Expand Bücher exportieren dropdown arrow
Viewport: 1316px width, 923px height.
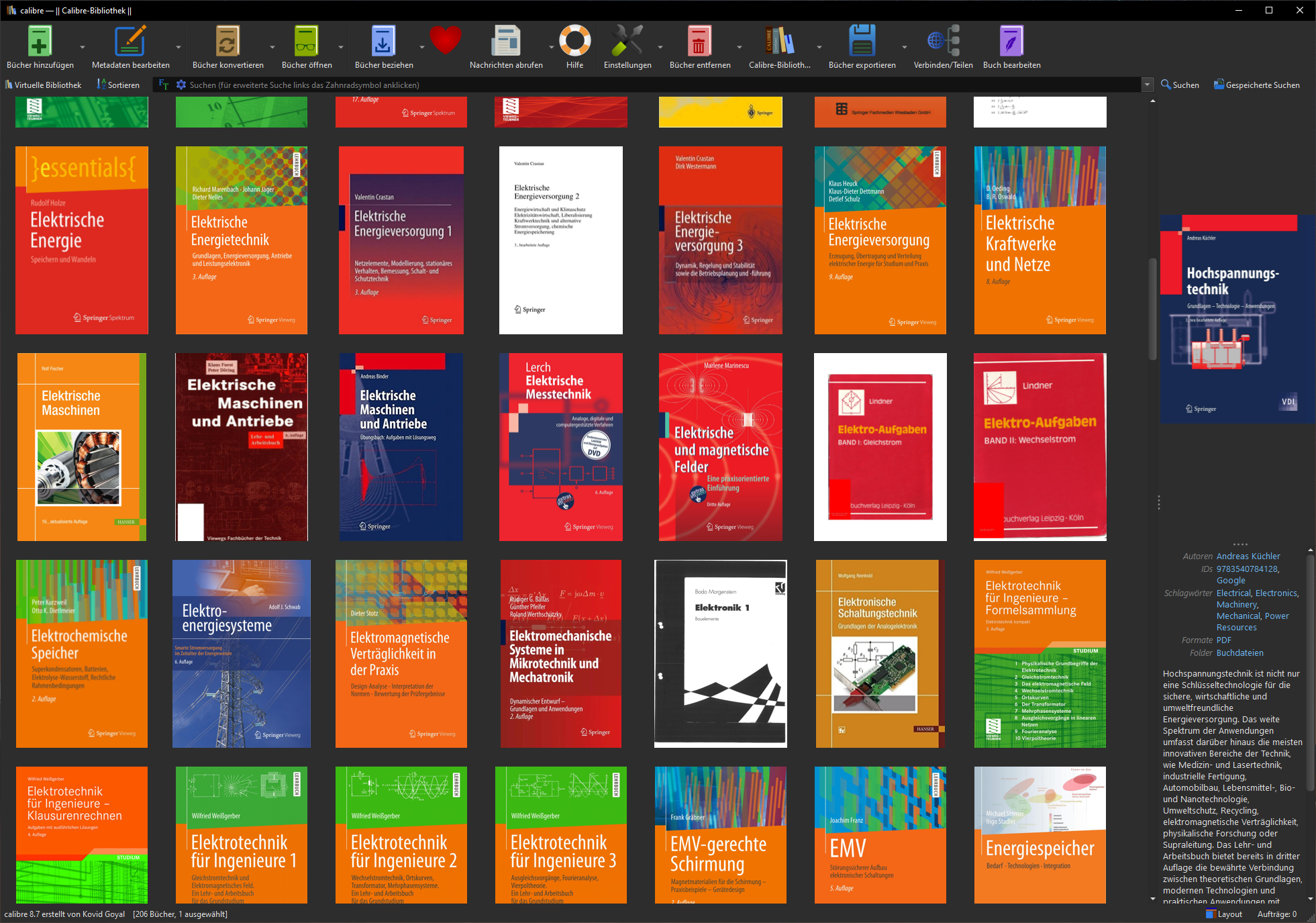pyautogui.click(x=904, y=47)
